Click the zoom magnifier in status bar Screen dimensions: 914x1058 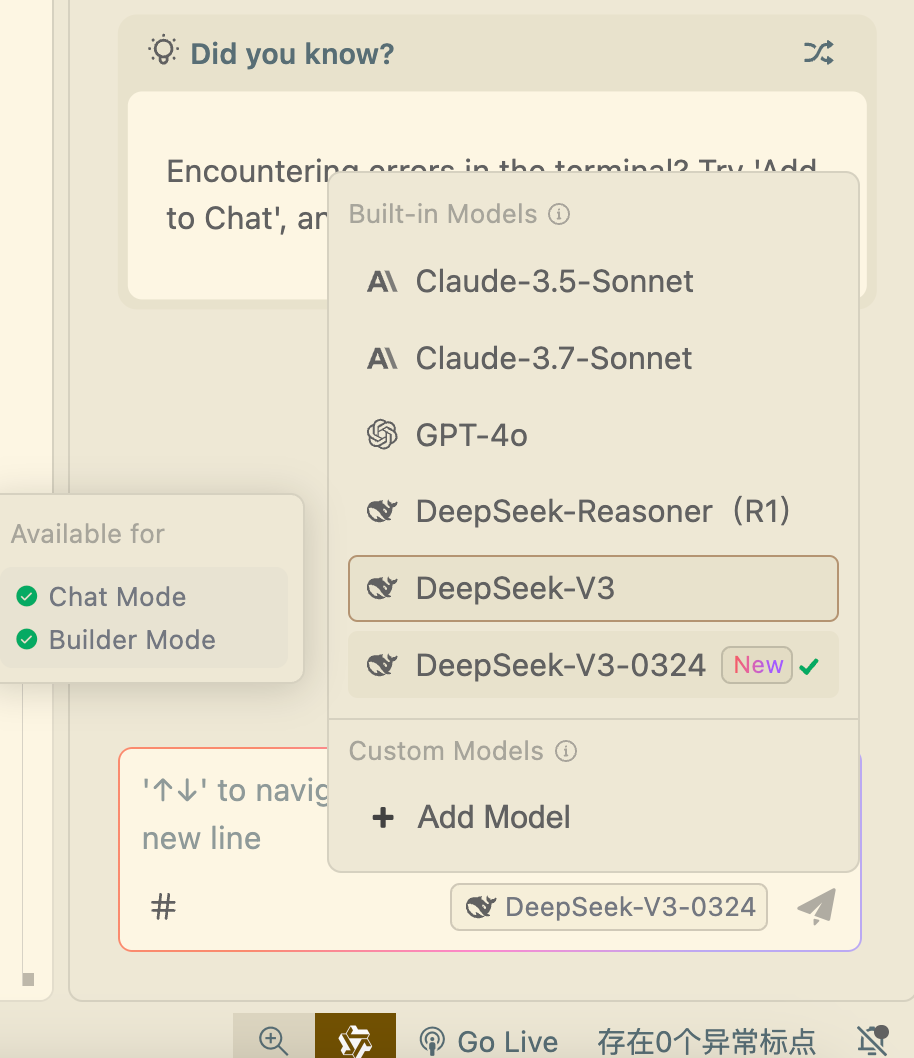[273, 1040]
